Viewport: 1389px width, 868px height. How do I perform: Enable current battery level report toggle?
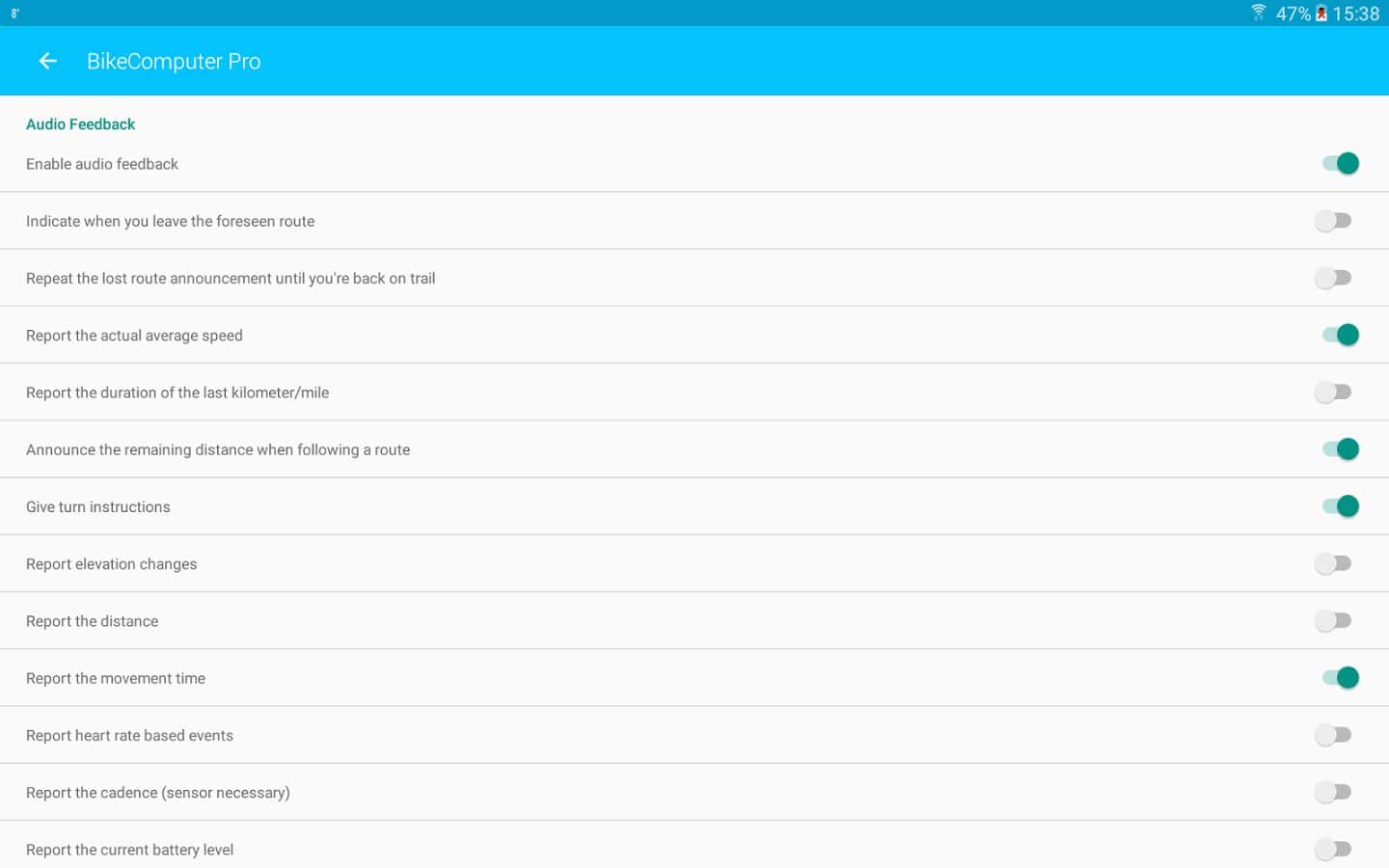click(1333, 849)
